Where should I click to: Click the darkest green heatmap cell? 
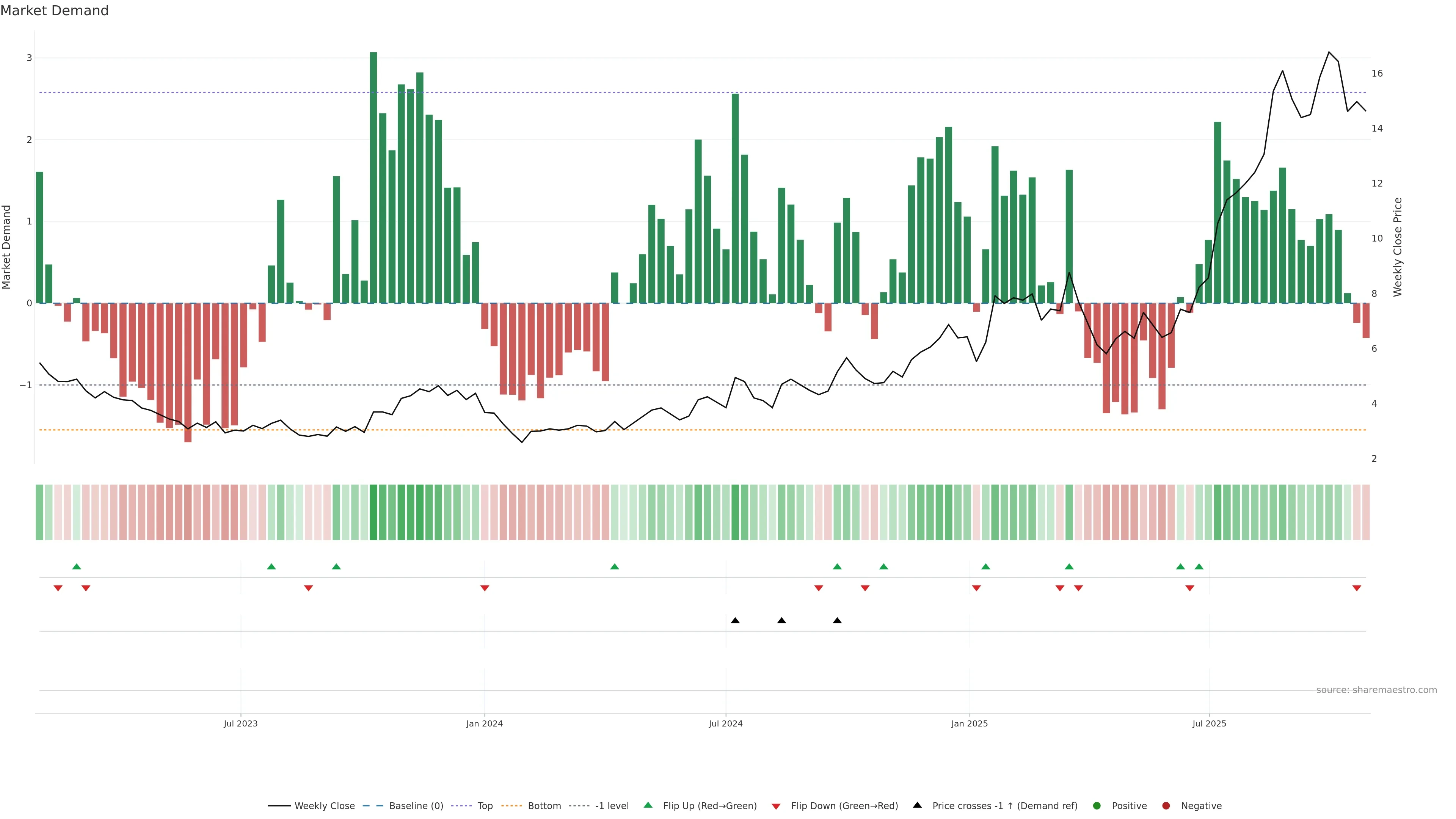(373, 512)
